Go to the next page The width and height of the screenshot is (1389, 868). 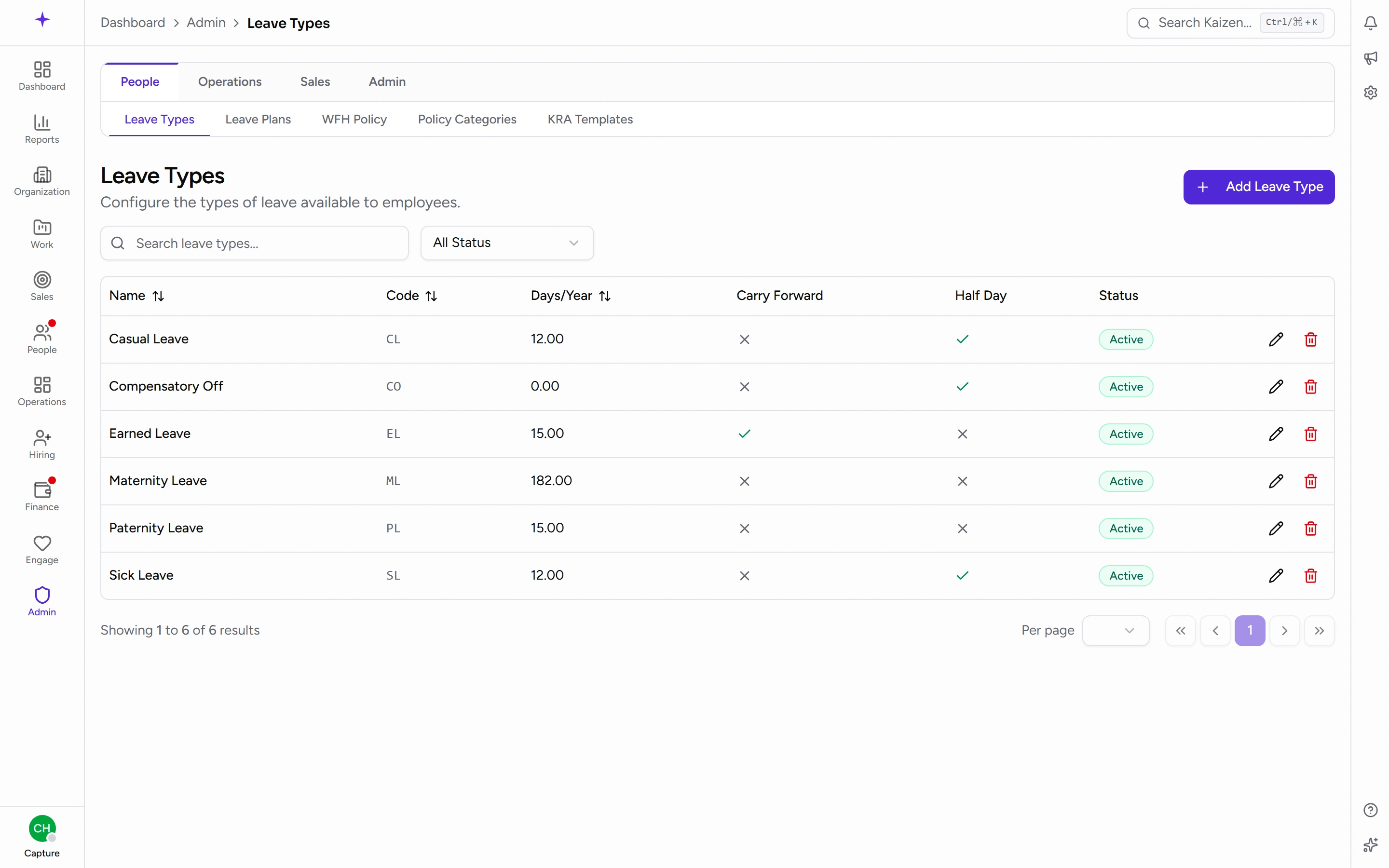(1284, 630)
